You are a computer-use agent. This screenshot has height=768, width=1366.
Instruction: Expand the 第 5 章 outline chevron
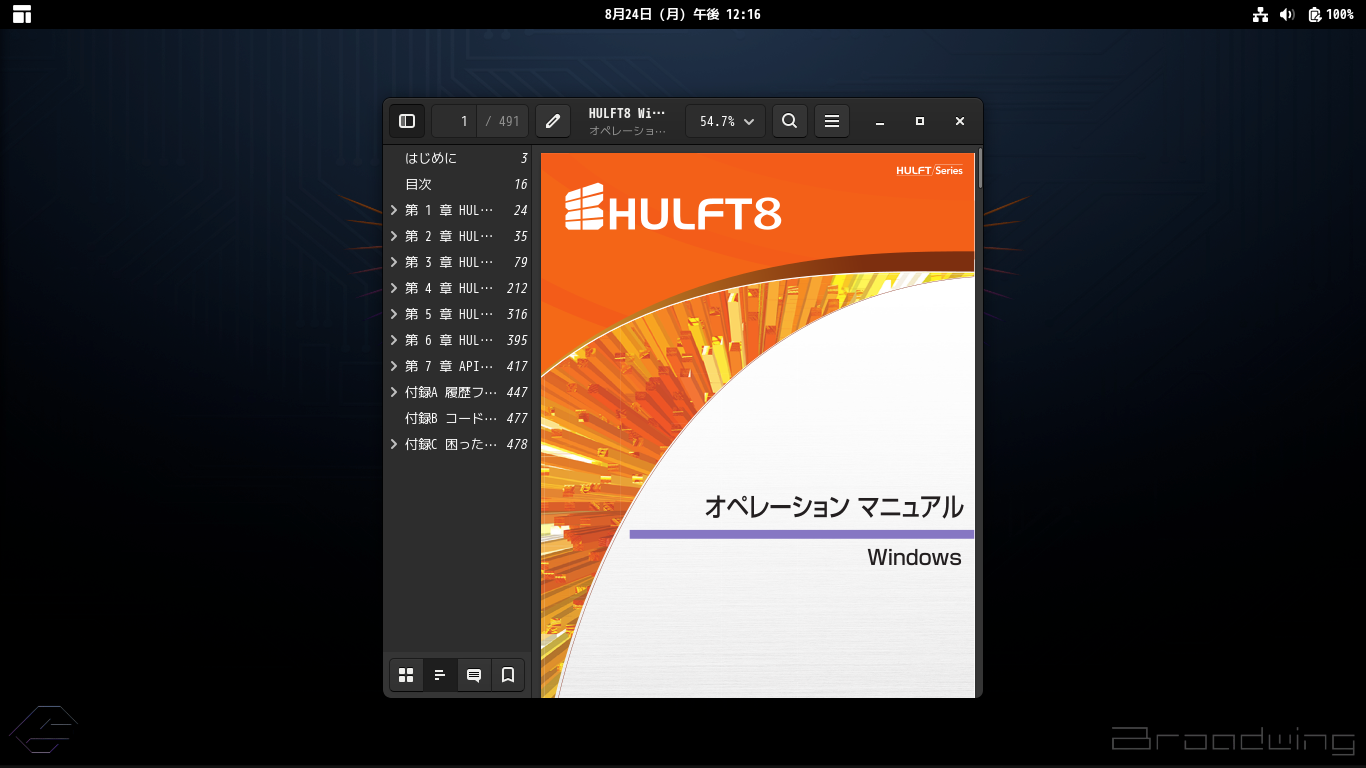(x=394, y=314)
